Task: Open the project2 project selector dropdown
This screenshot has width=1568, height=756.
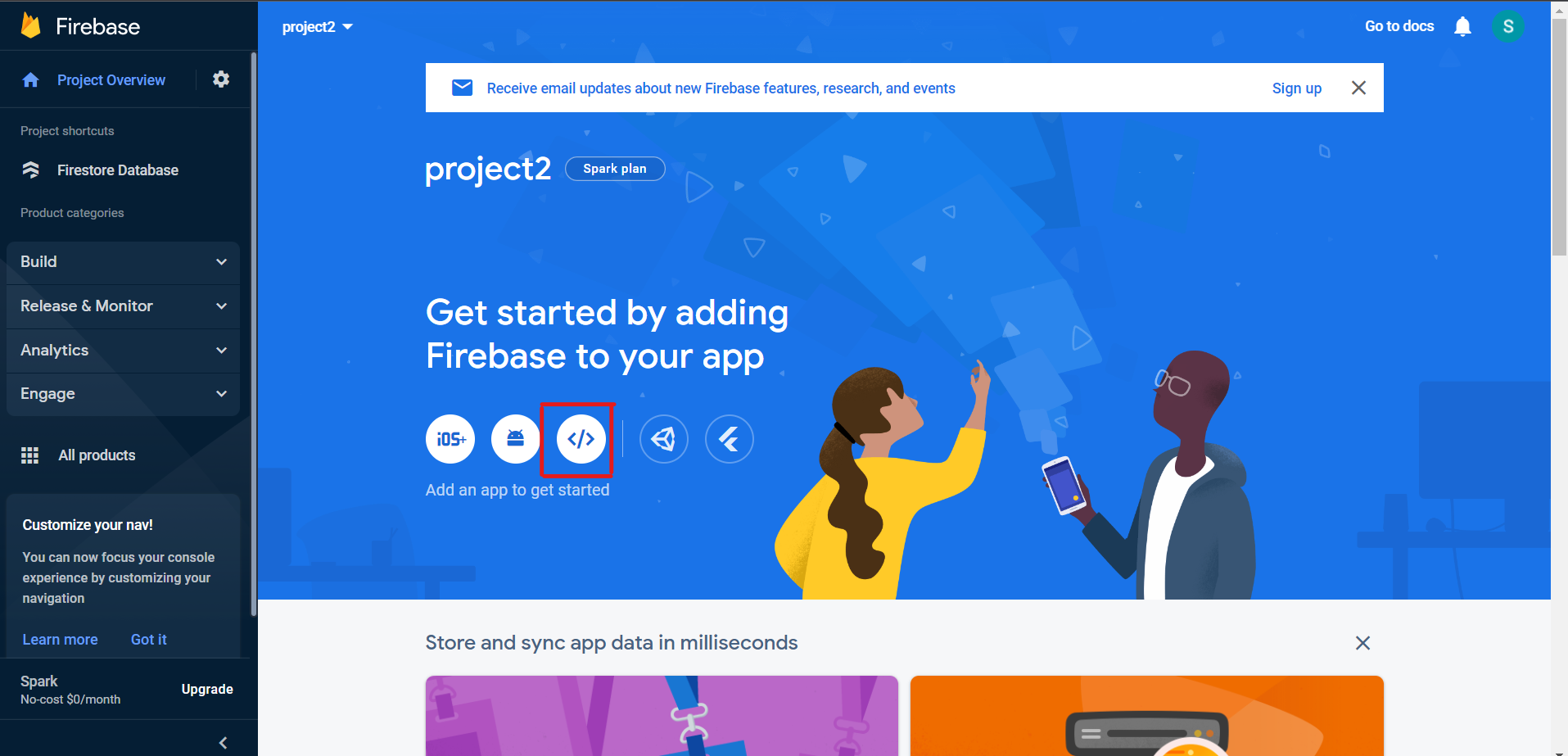Action: [318, 27]
